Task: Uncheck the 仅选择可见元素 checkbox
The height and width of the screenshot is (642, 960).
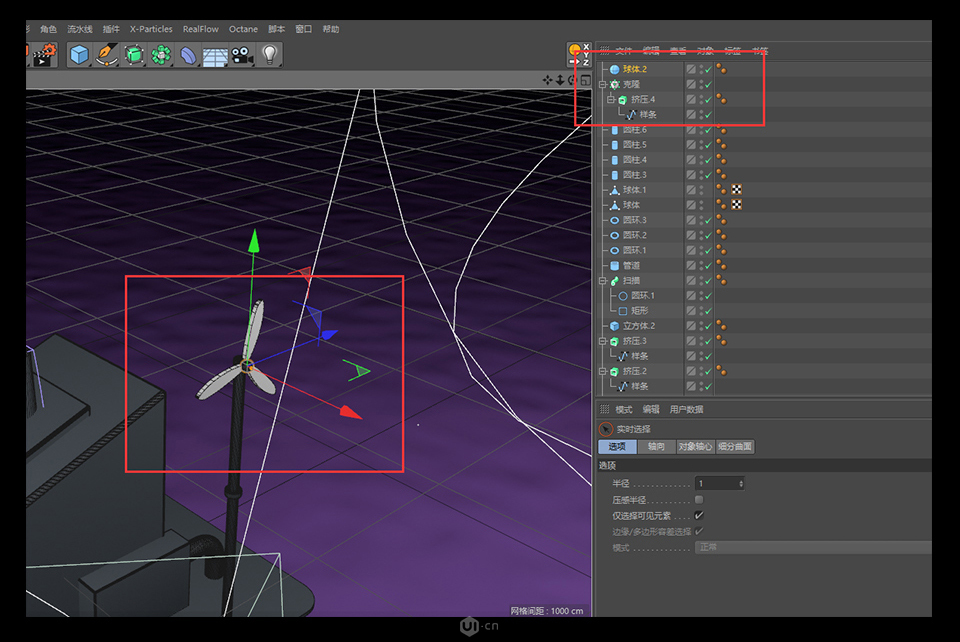Action: [698, 515]
